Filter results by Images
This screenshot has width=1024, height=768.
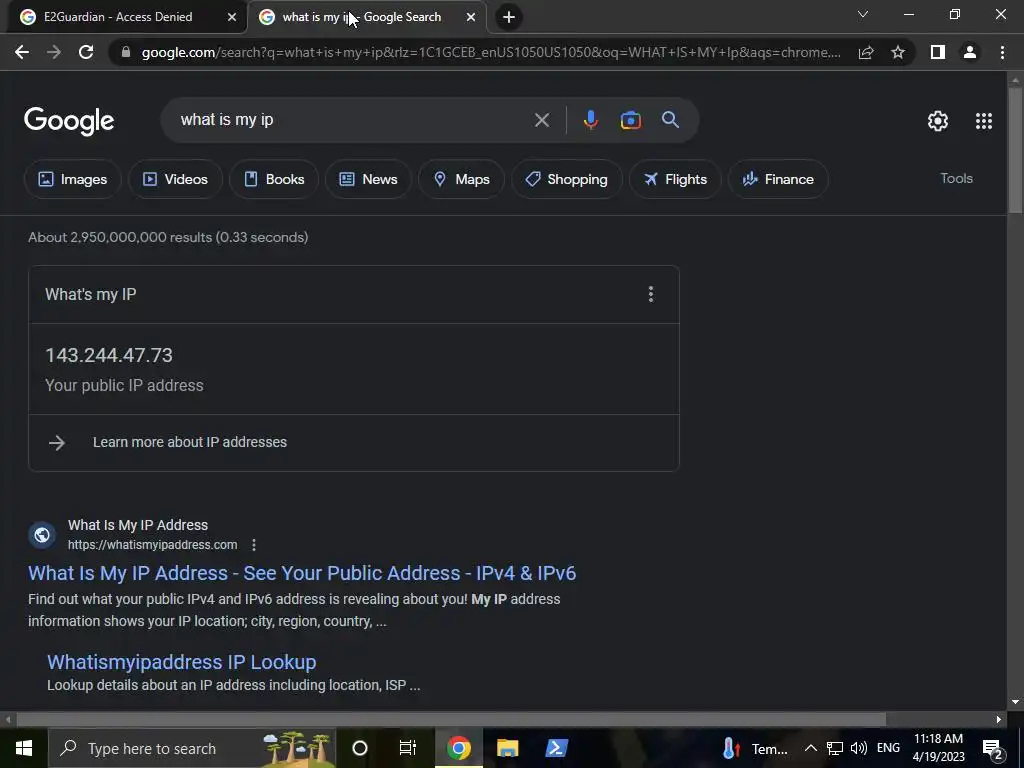pyautogui.click(x=72, y=179)
